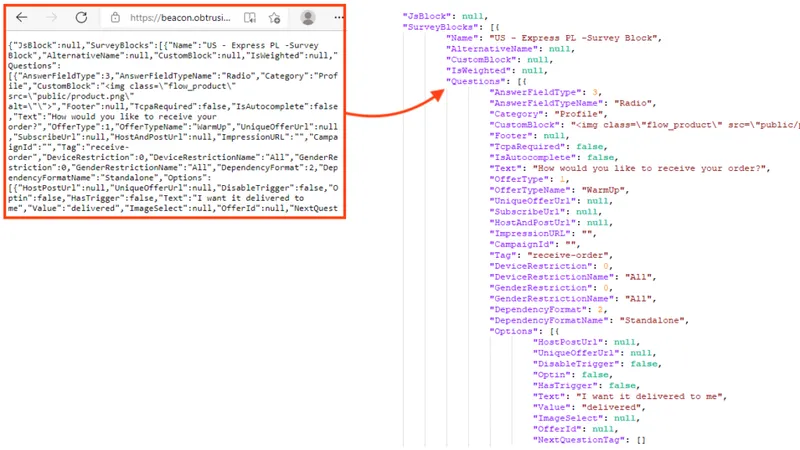Click the "DisableTrigger" line
800x450 pixels.
(597, 364)
